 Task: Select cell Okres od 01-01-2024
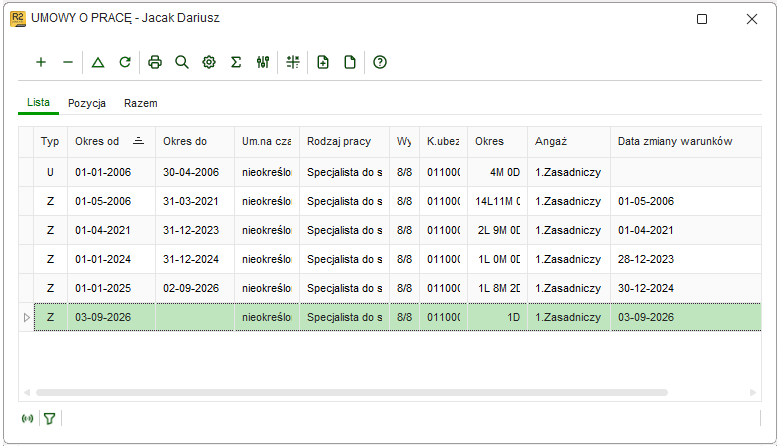pyautogui.click(x=111, y=259)
